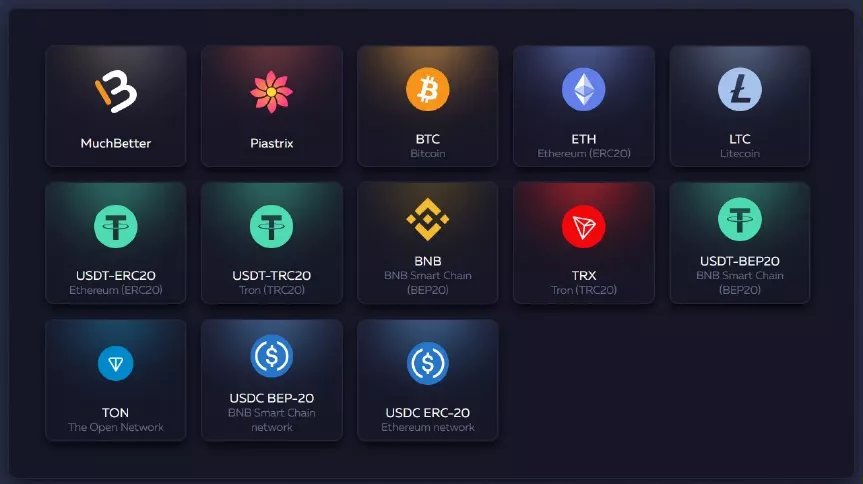This screenshot has width=863, height=484.
Task: Click the USDC BEP-20 dollar icon
Action: tap(271, 356)
